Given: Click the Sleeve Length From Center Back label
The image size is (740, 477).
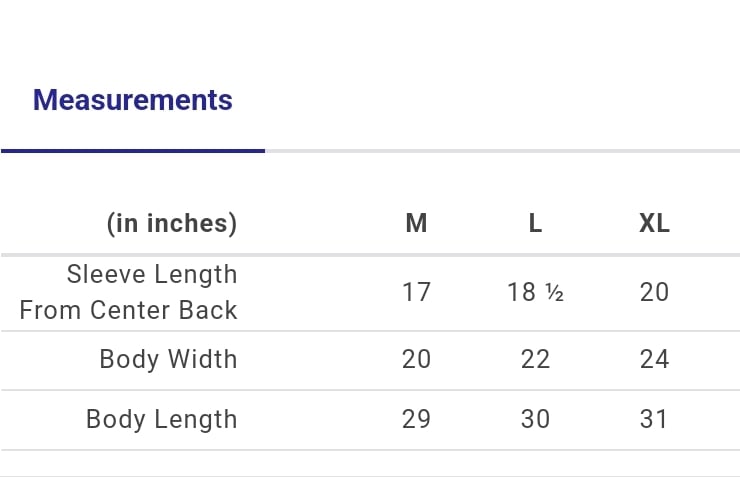Looking at the screenshot, I should [128, 292].
